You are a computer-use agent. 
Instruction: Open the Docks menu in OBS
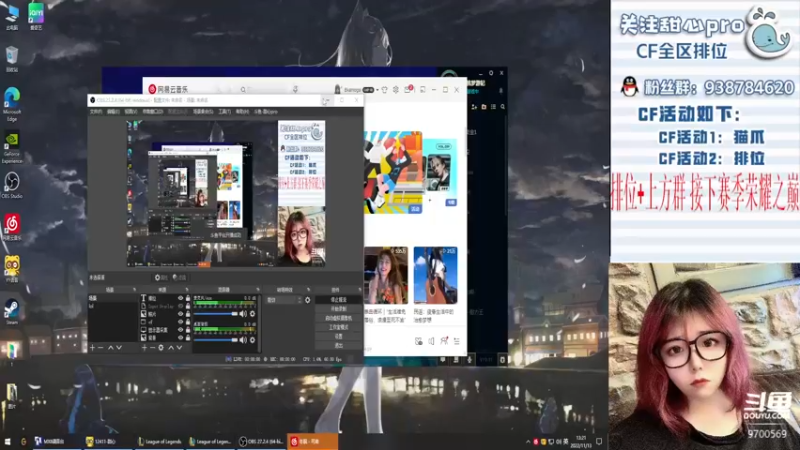pos(152,112)
